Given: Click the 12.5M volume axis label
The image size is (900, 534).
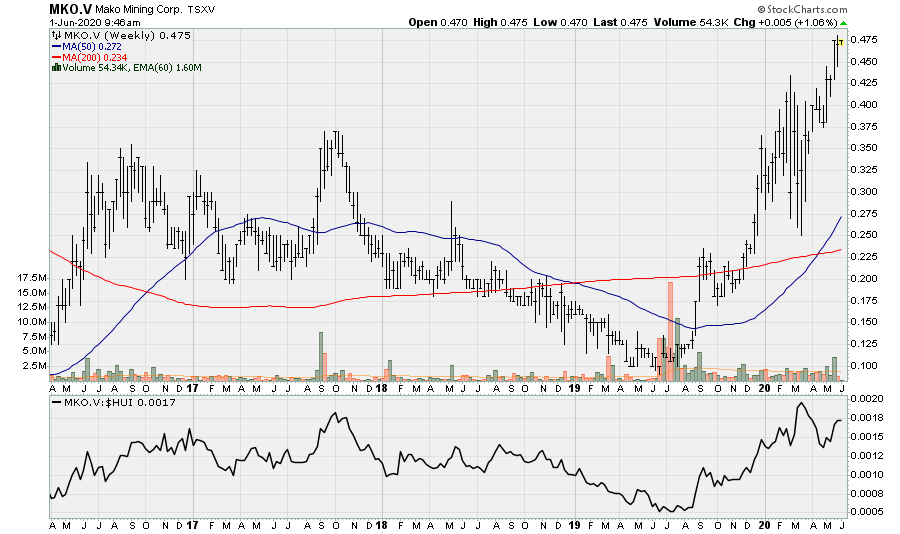Looking at the screenshot, I should pyautogui.click(x=32, y=307).
